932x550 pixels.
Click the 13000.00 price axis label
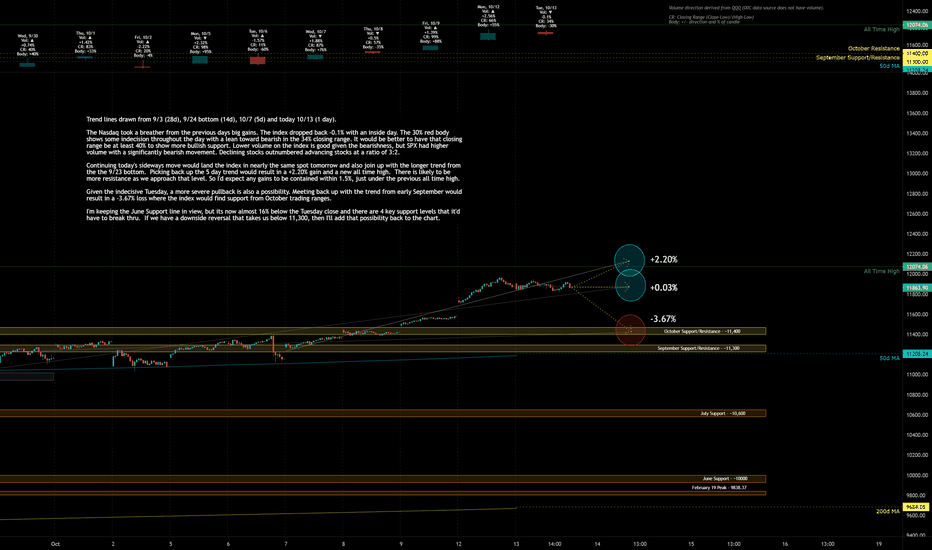(x=917, y=174)
